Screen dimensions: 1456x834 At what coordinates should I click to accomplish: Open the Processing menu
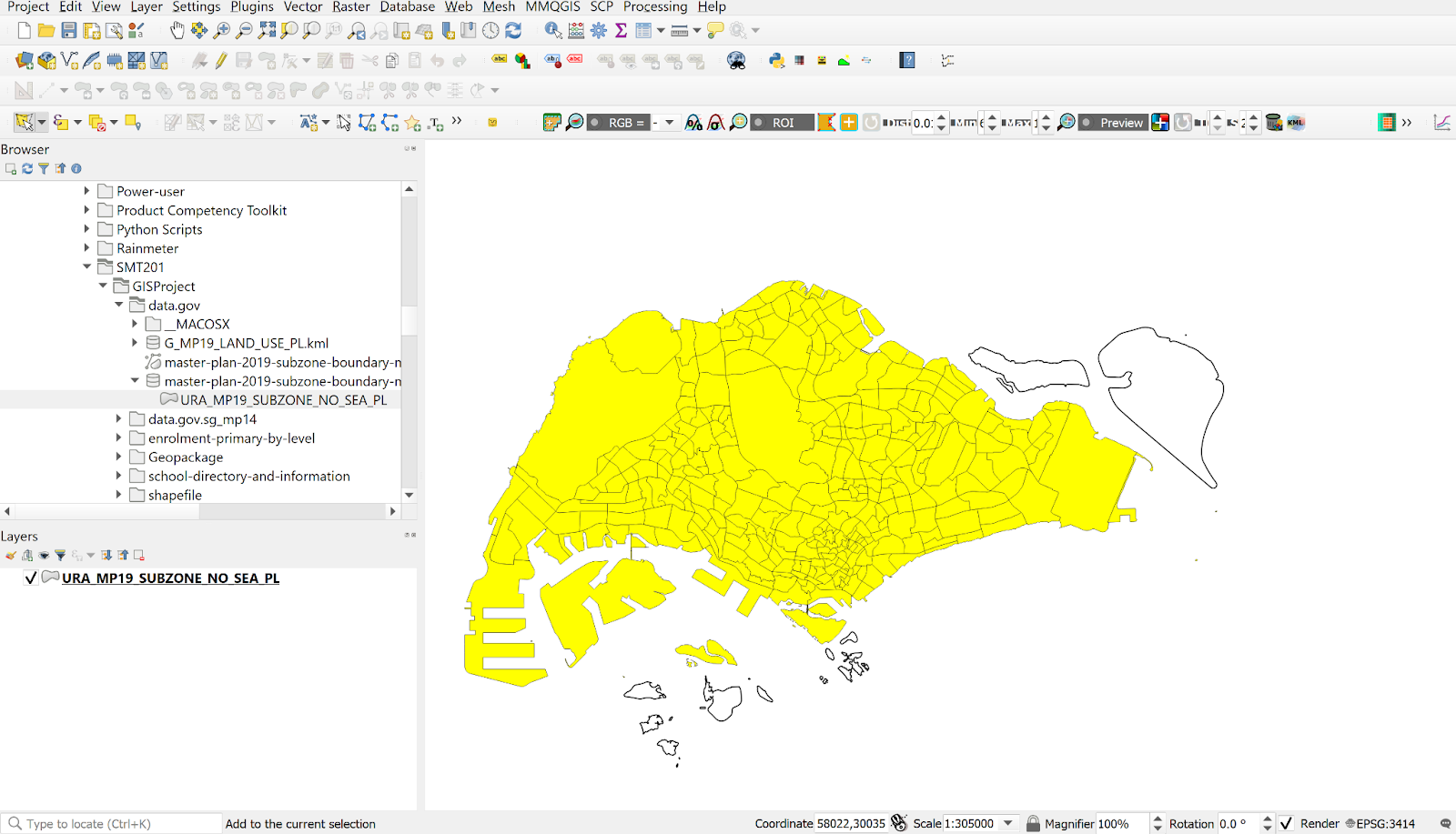coord(654,7)
